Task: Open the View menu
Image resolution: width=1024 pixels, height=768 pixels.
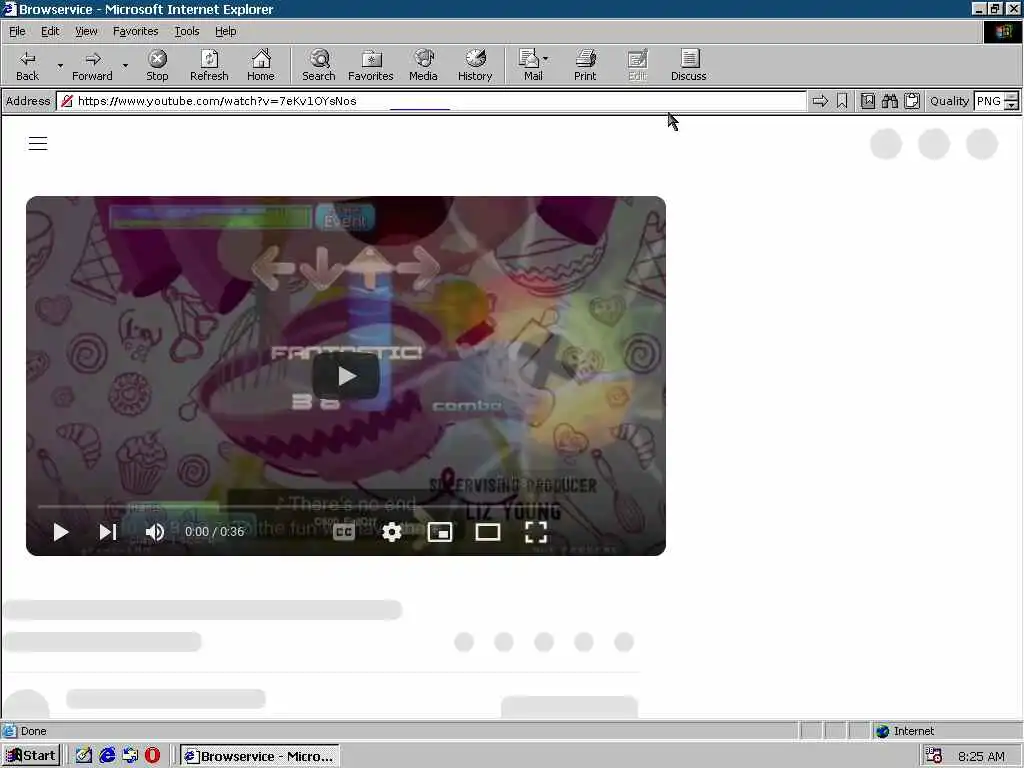Action: click(86, 31)
